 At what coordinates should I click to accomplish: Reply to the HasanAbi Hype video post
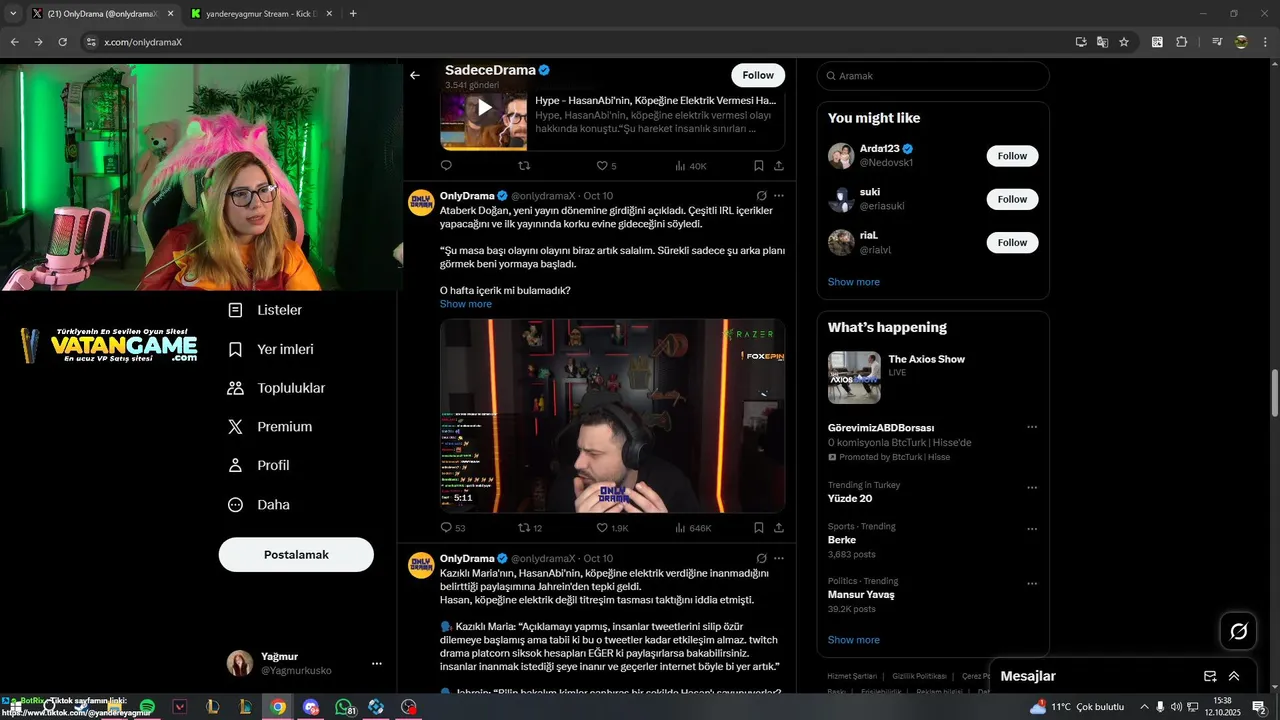coord(446,166)
